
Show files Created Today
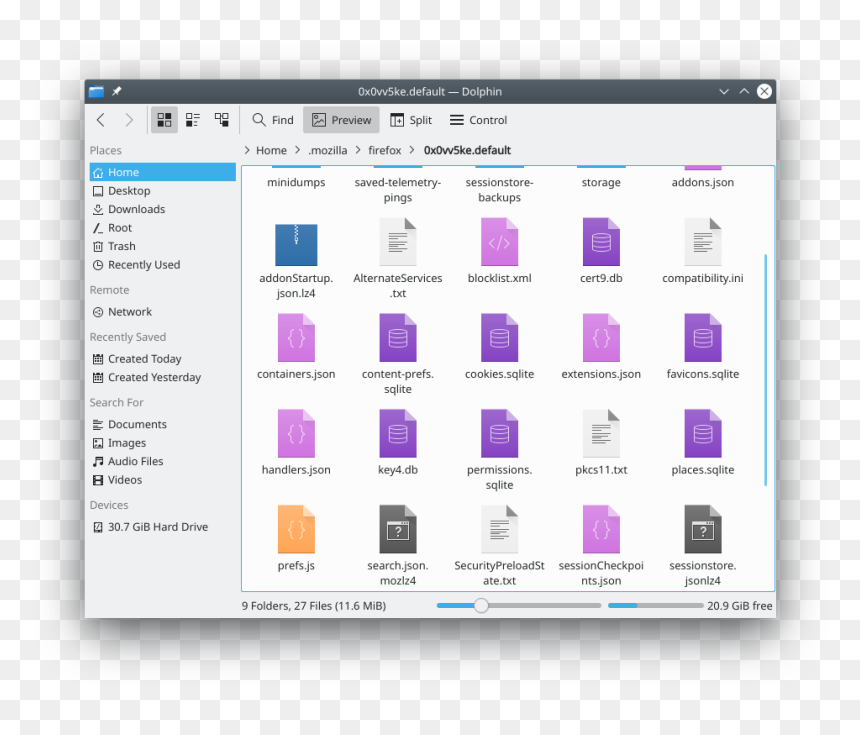pos(162,359)
